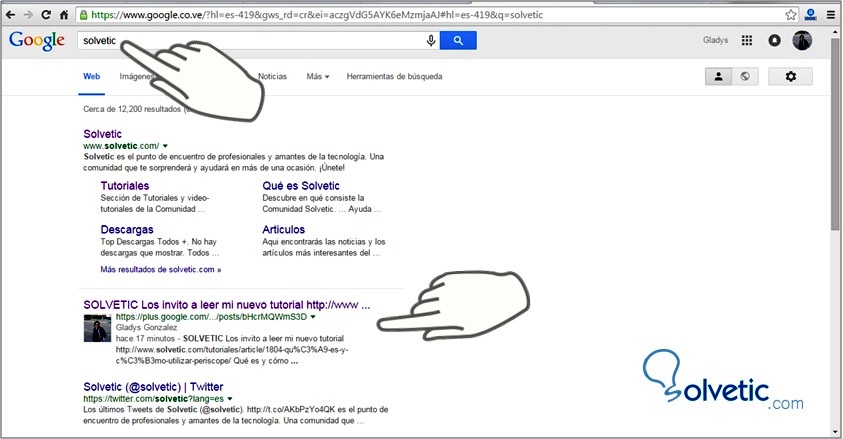This screenshot has height=439, width=843.
Task: Click the hace 17 minutos snippet text
Action: (145, 339)
